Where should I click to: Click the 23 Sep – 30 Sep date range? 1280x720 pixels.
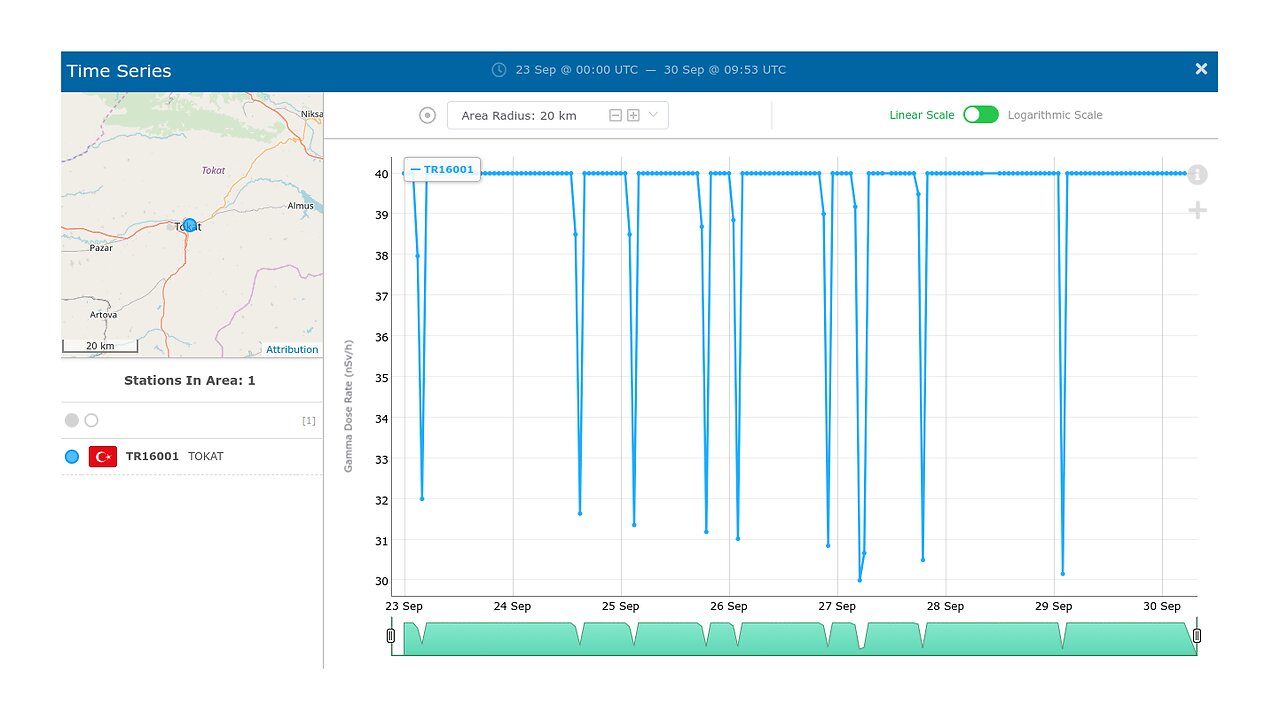tap(651, 70)
